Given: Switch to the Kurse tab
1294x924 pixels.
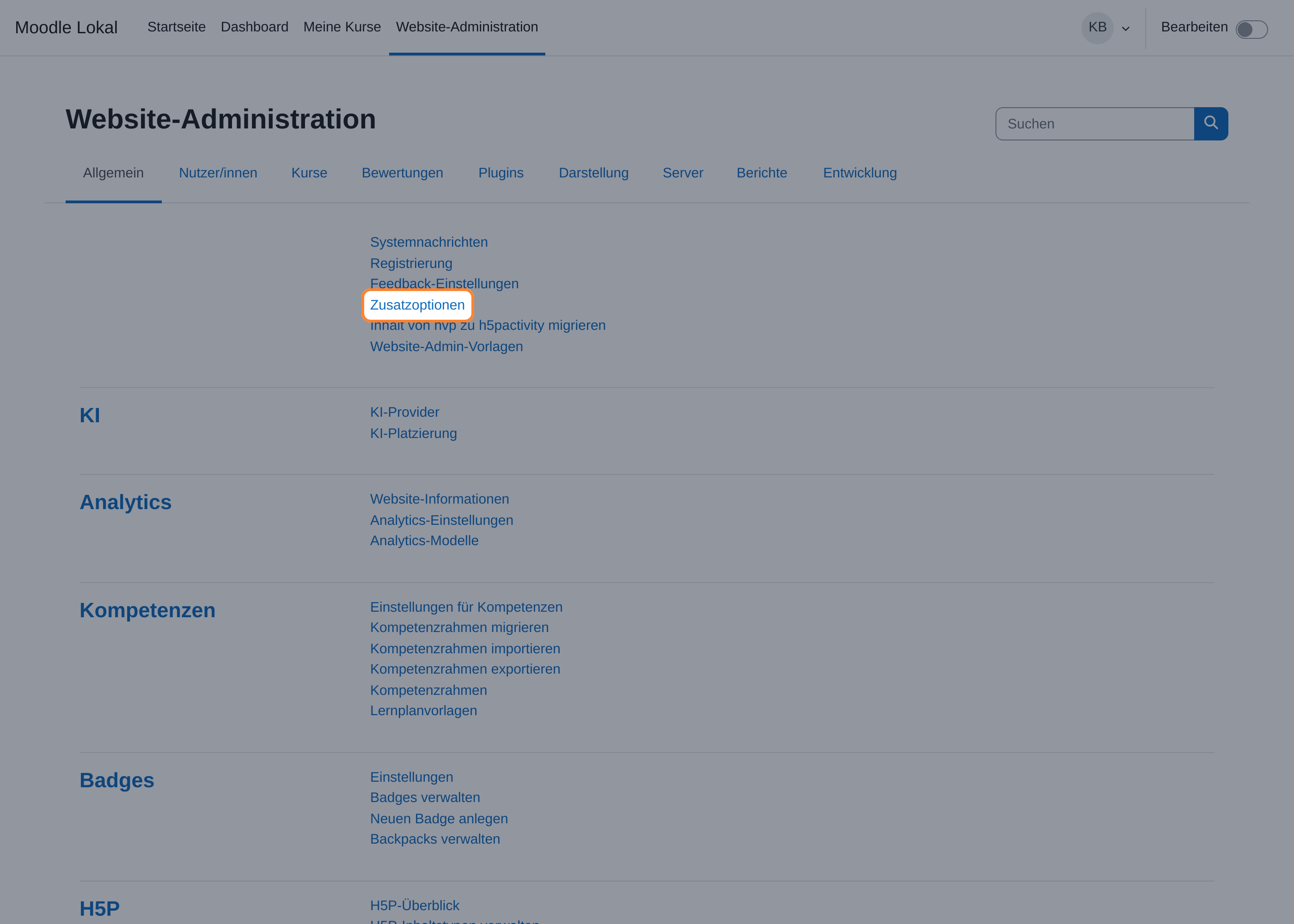Looking at the screenshot, I should tap(309, 173).
